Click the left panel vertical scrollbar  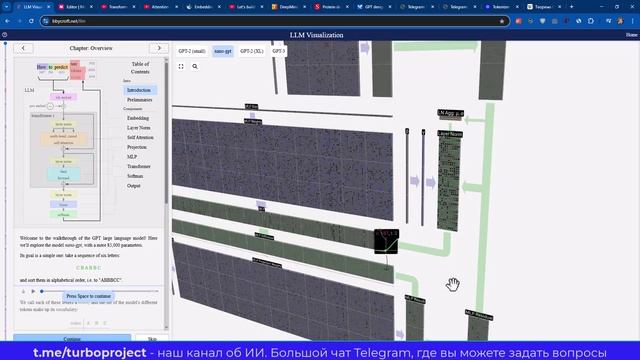(166, 133)
